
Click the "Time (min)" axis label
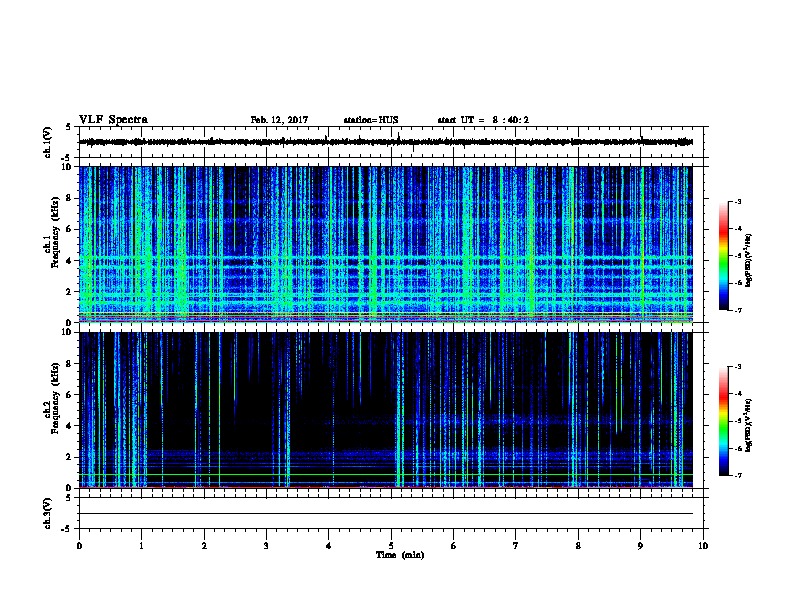pyautogui.click(x=400, y=555)
